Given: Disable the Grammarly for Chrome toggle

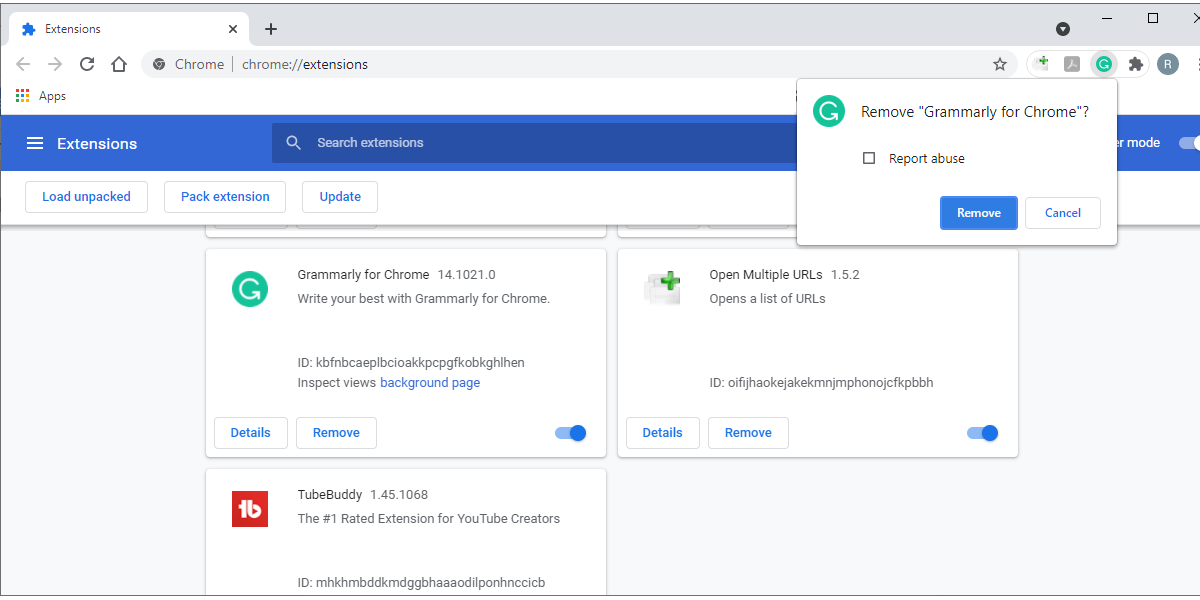Looking at the screenshot, I should (x=570, y=433).
